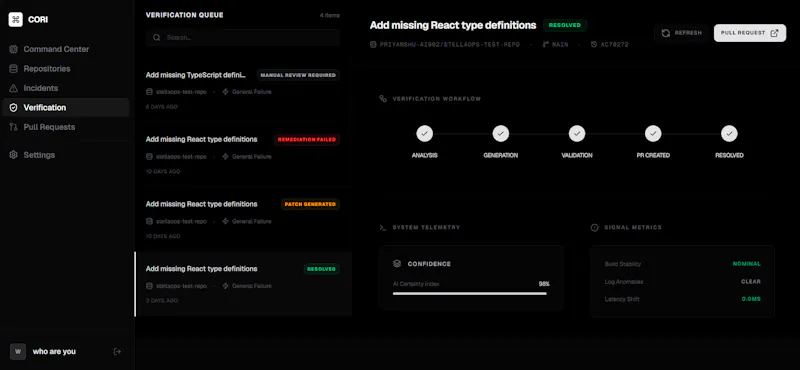Select the 3 days ago resolved queue item
This screenshot has height=370, width=800.
(x=243, y=284)
